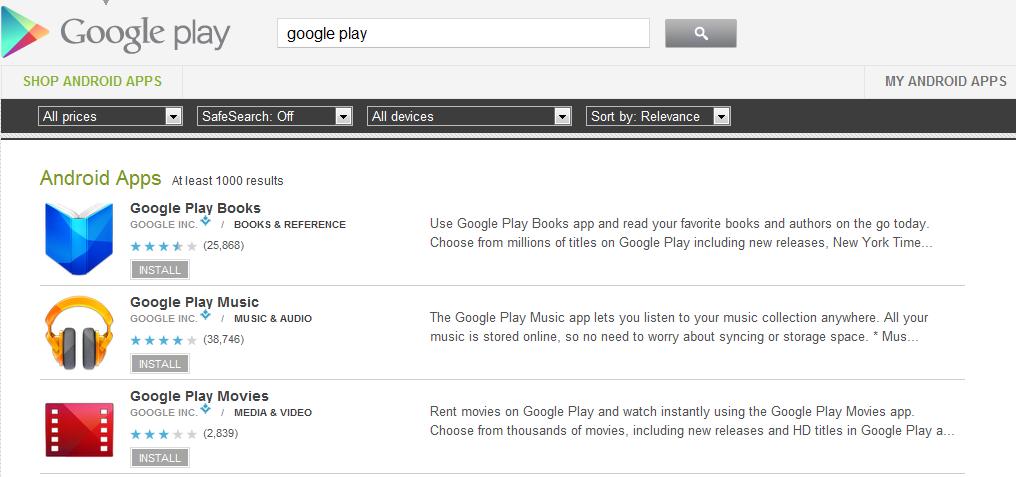The image size is (1016, 477).
Task: Install Google Play Music
Action: point(160,364)
